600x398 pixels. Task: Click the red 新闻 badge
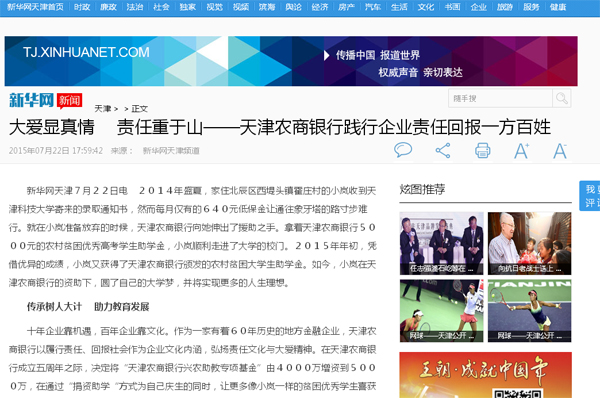pos(70,101)
